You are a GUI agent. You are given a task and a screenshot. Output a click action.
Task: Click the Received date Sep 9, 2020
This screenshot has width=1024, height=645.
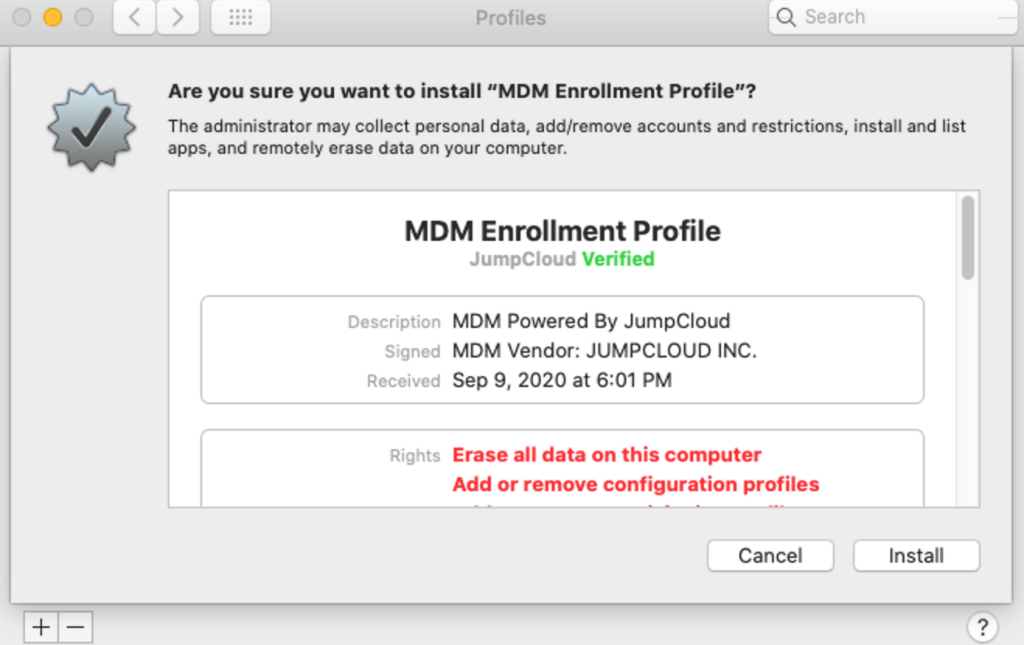point(562,380)
